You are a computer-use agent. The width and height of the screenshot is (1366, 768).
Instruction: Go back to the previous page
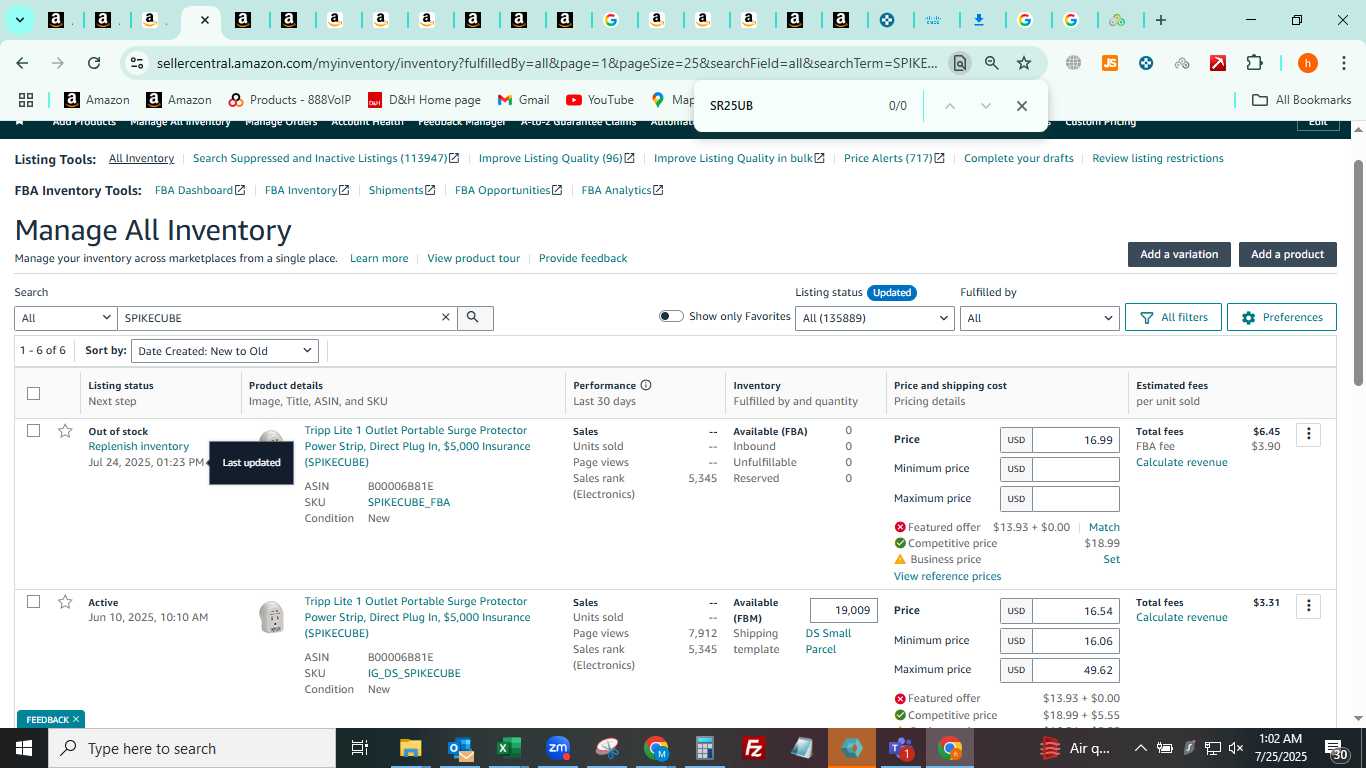(x=22, y=63)
